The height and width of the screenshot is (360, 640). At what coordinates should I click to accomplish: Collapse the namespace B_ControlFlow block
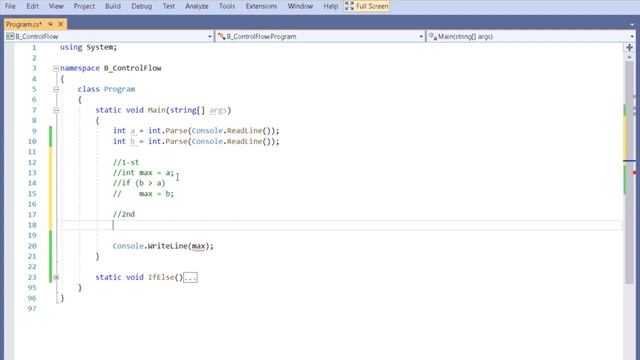point(56,68)
